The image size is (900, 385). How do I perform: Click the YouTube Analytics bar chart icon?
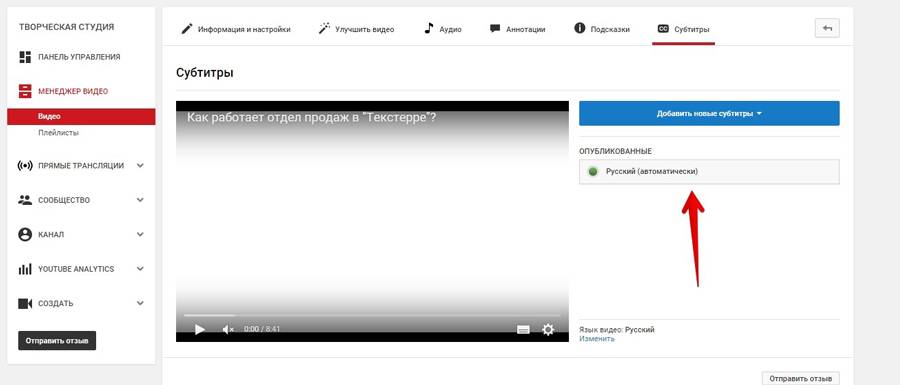pos(25,269)
